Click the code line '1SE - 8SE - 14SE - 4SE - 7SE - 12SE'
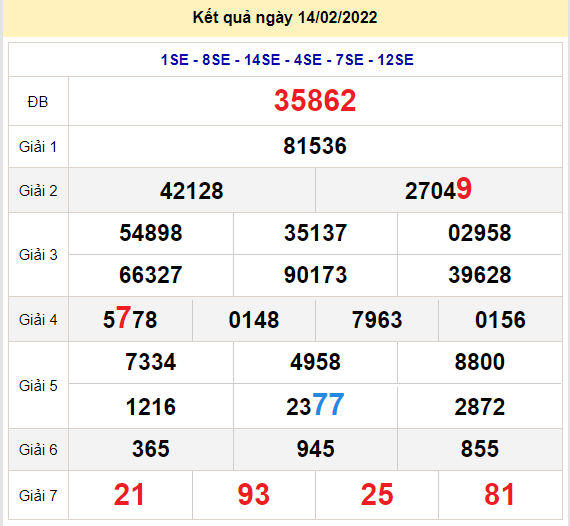The height and width of the screenshot is (526, 570). coord(287,60)
